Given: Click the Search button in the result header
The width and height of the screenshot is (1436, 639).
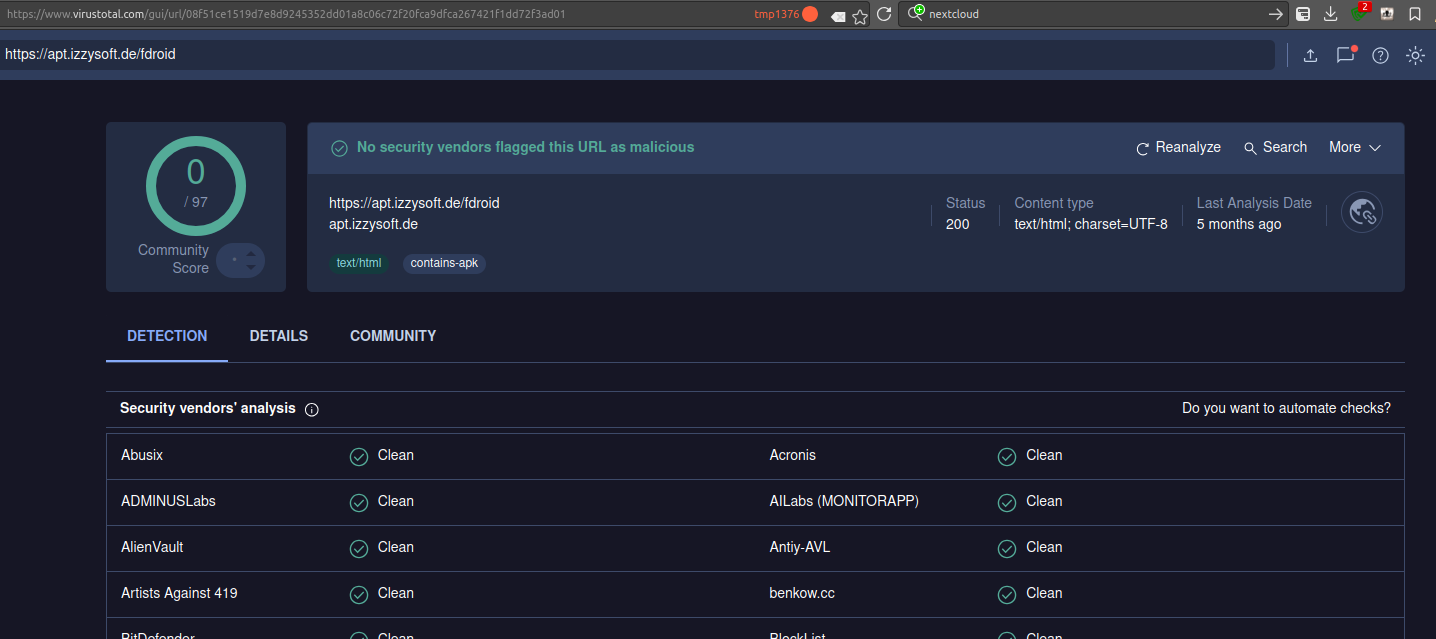Looking at the screenshot, I should [1275, 147].
